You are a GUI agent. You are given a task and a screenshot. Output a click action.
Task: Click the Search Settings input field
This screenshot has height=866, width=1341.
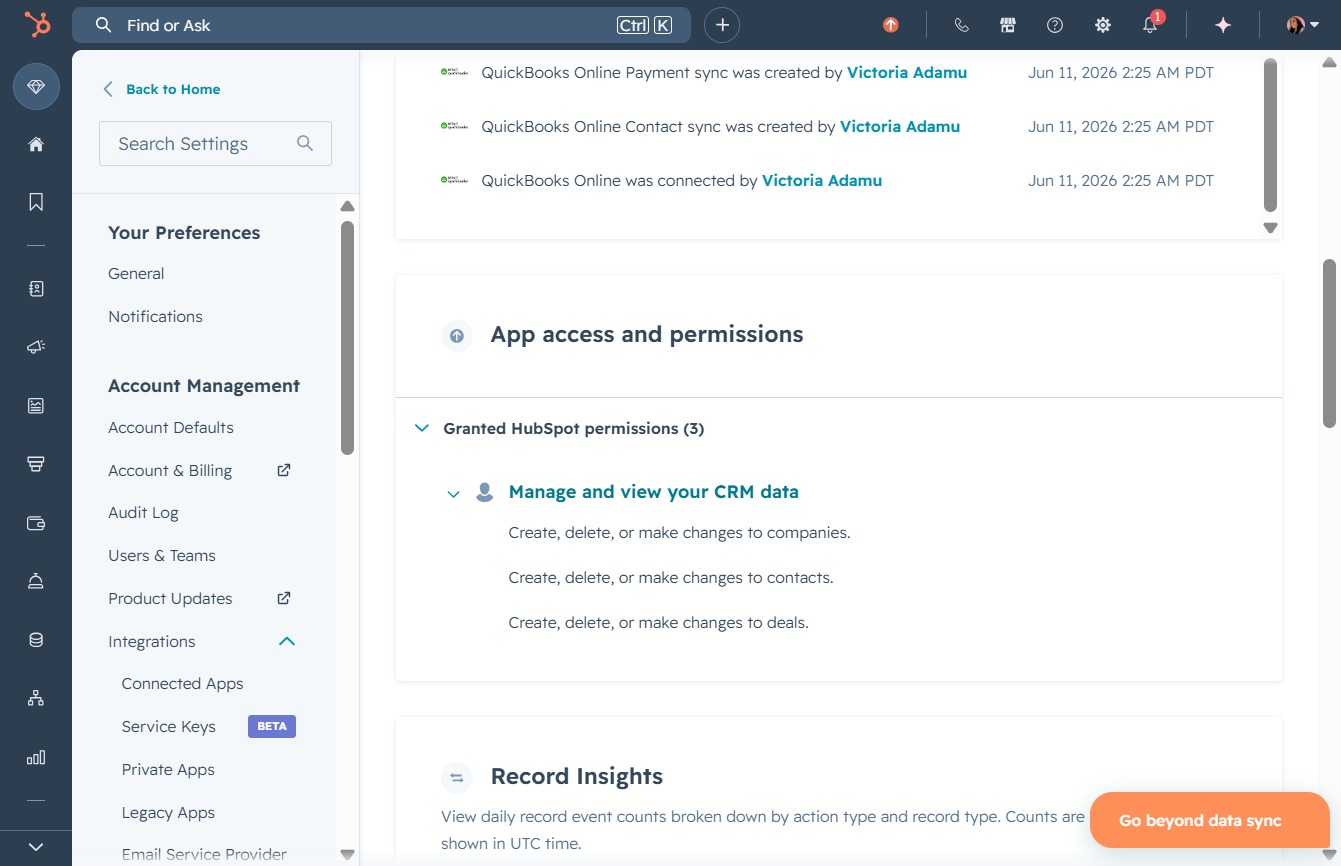click(x=215, y=144)
